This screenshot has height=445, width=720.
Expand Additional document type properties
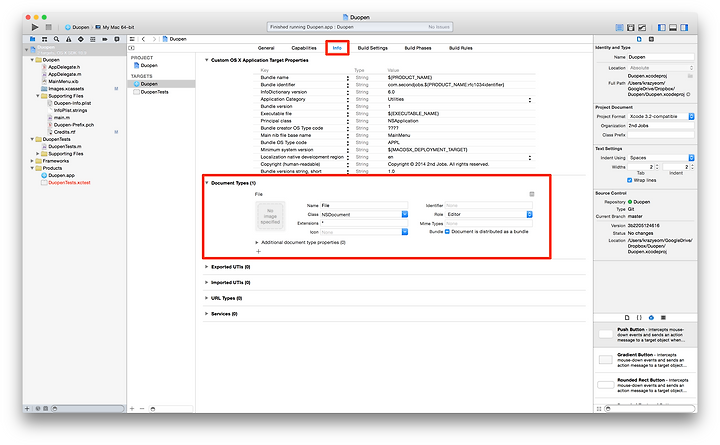point(257,242)
